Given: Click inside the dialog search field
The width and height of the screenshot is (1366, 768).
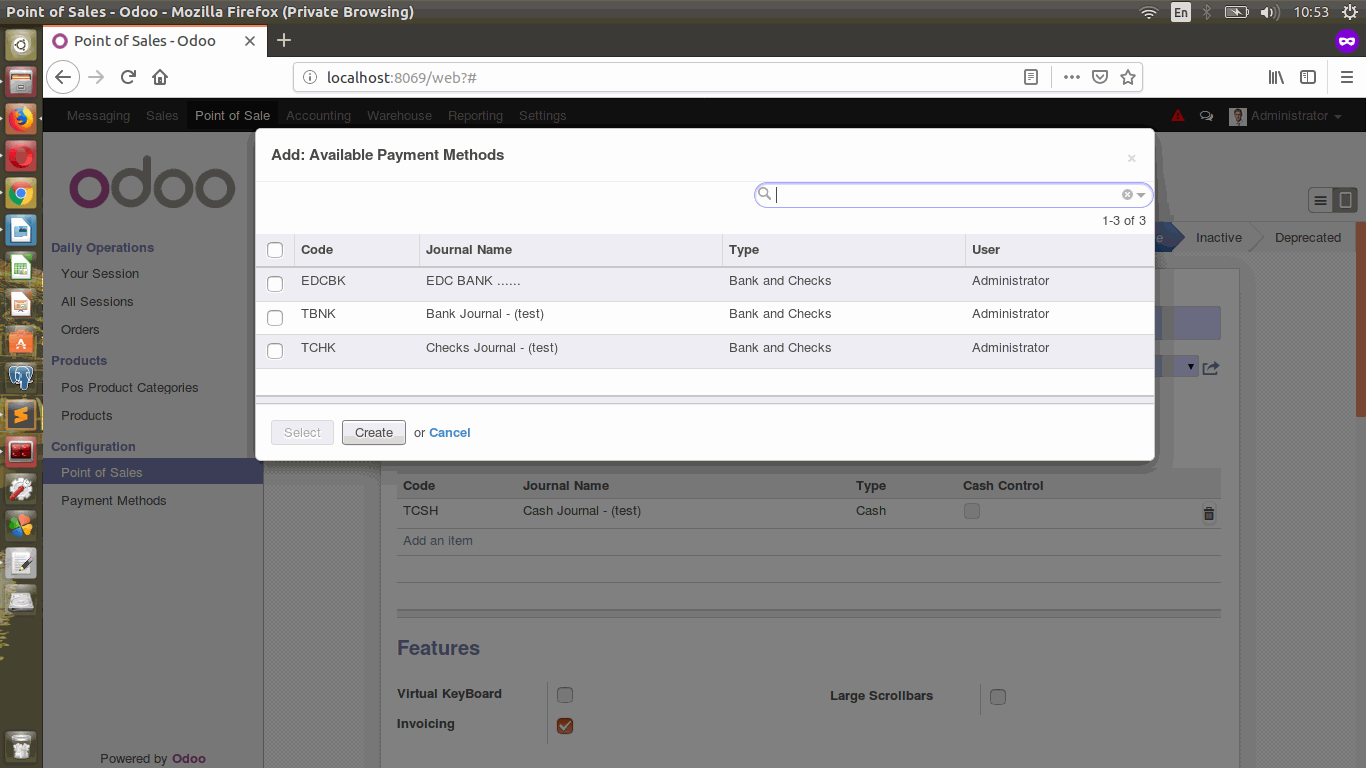Looking at the screenshot, I should tap(945, 195).
